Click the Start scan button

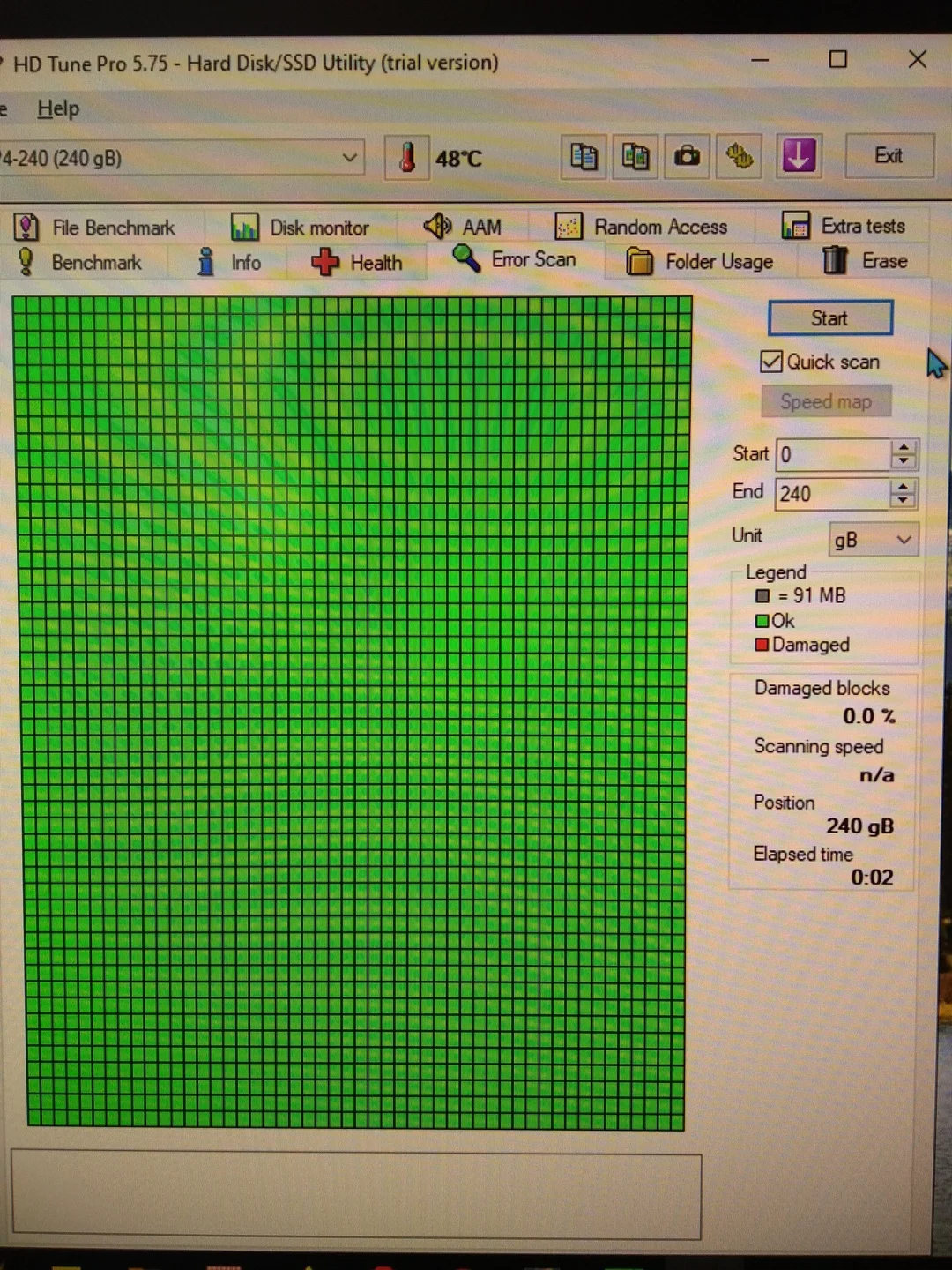click(x=829, y=318)
